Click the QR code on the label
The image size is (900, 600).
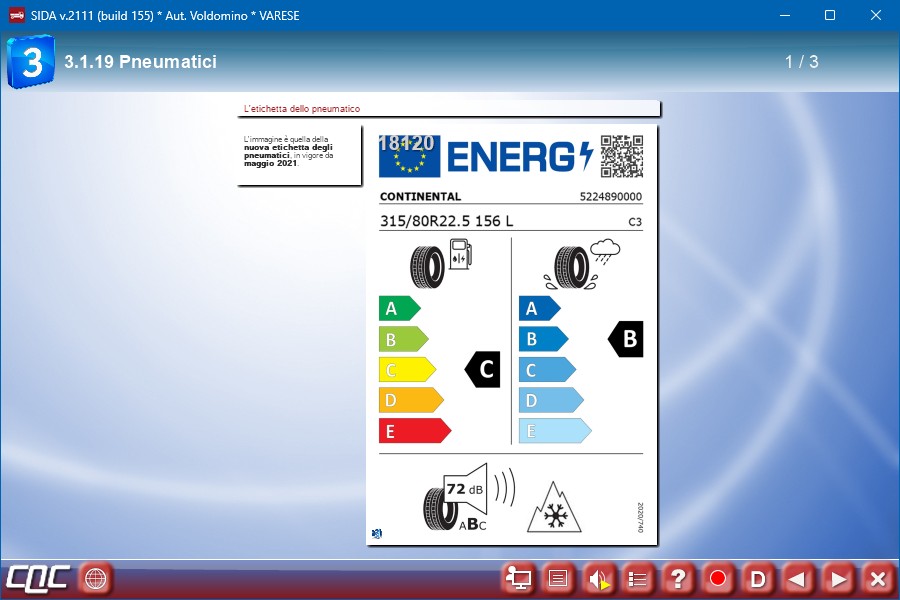tap(621, 156)
